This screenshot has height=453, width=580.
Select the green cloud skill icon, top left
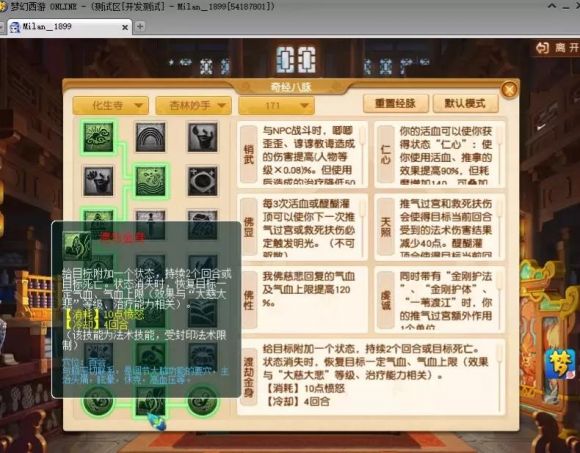coord(98,138)
